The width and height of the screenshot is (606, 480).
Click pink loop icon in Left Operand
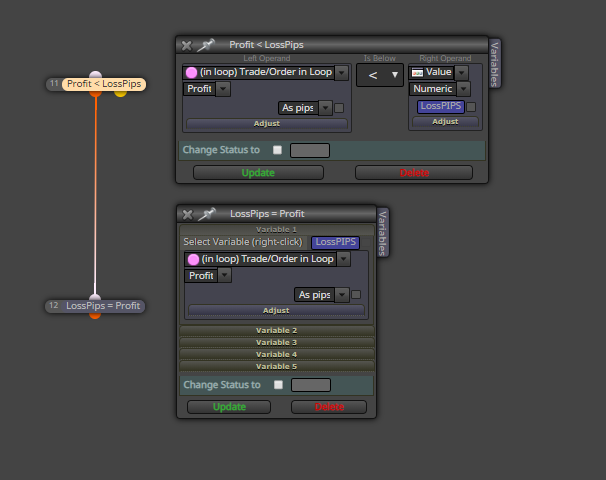tap(191, 73)
